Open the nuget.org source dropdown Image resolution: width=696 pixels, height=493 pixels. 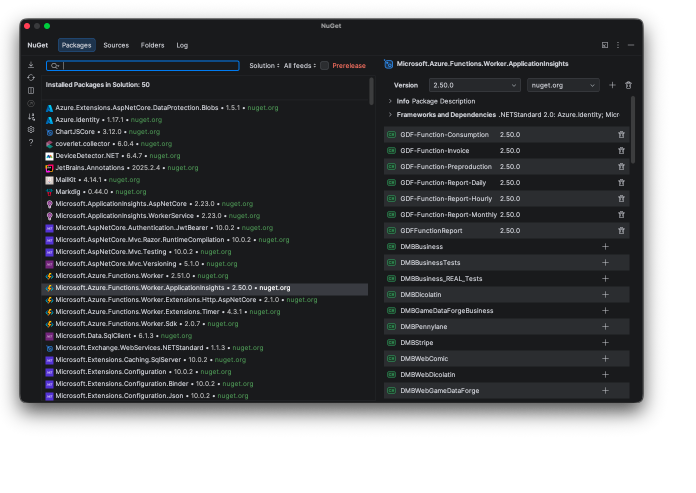point(563,85)
